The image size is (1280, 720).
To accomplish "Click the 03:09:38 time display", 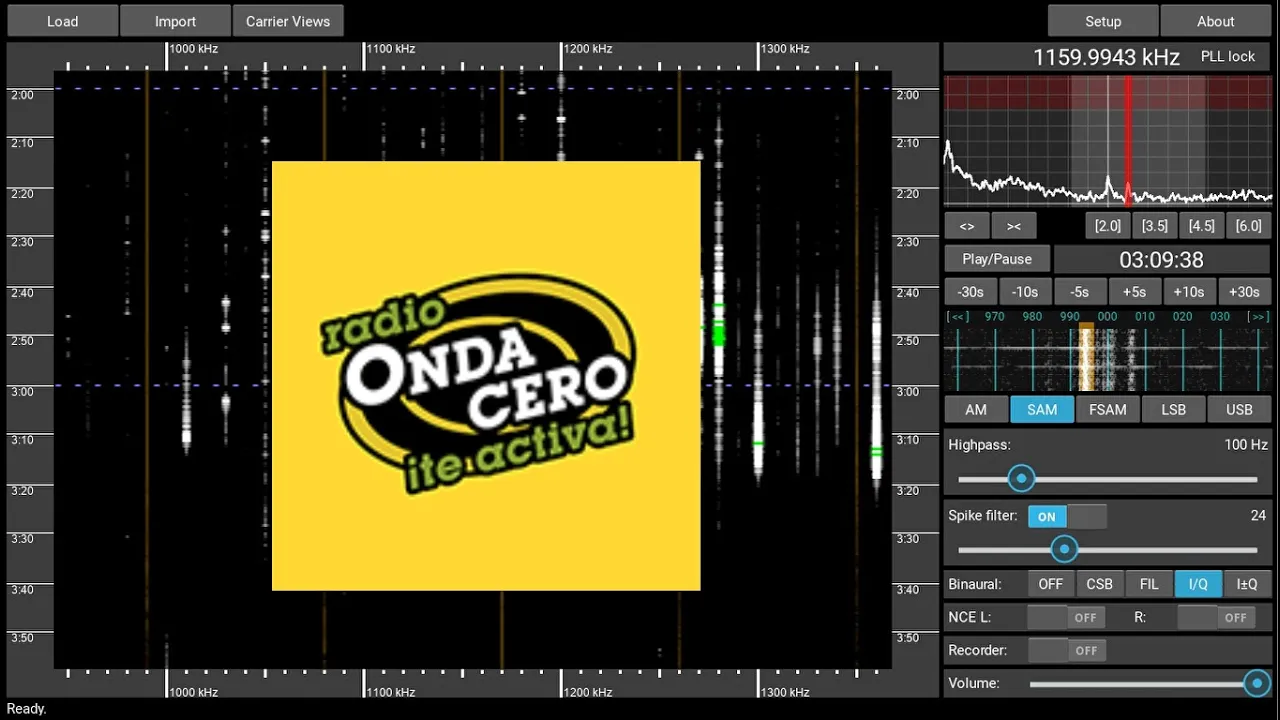I will [x=1161, y=260].
